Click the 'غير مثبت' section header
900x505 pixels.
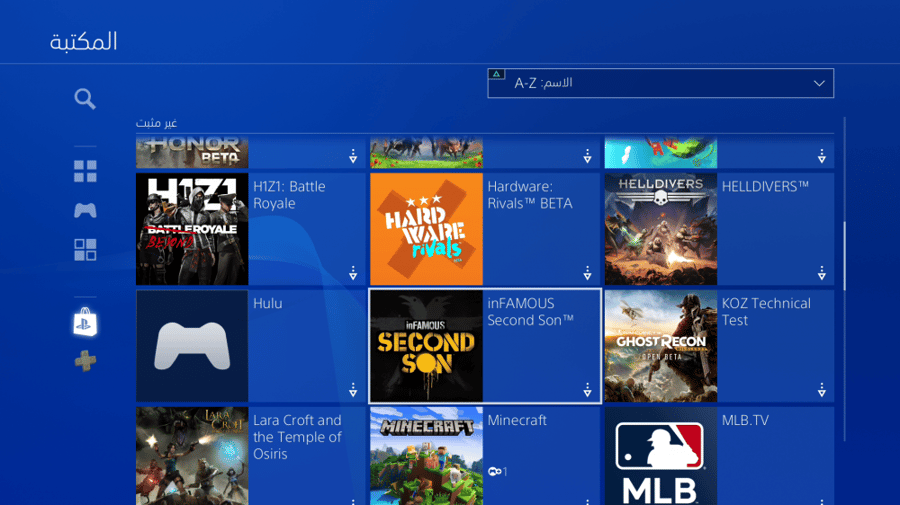point(156,123)
